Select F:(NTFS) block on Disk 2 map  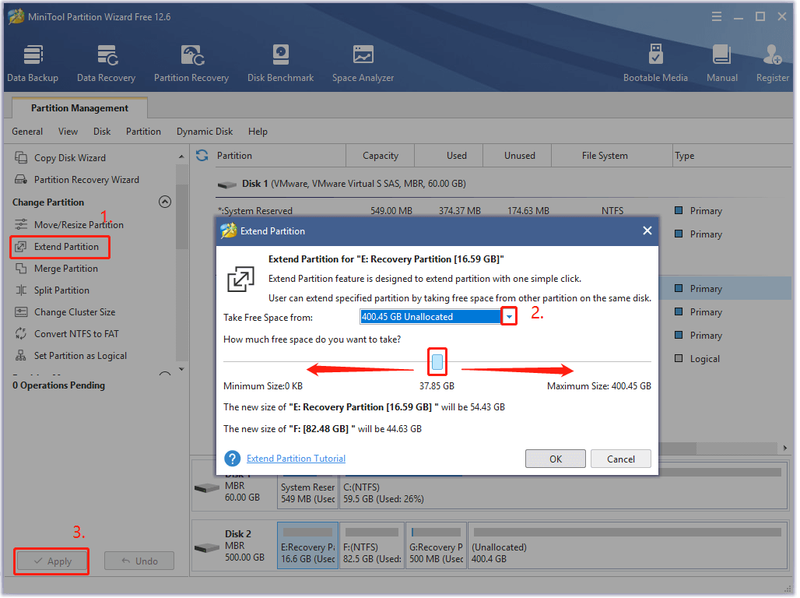pos(372,546)
